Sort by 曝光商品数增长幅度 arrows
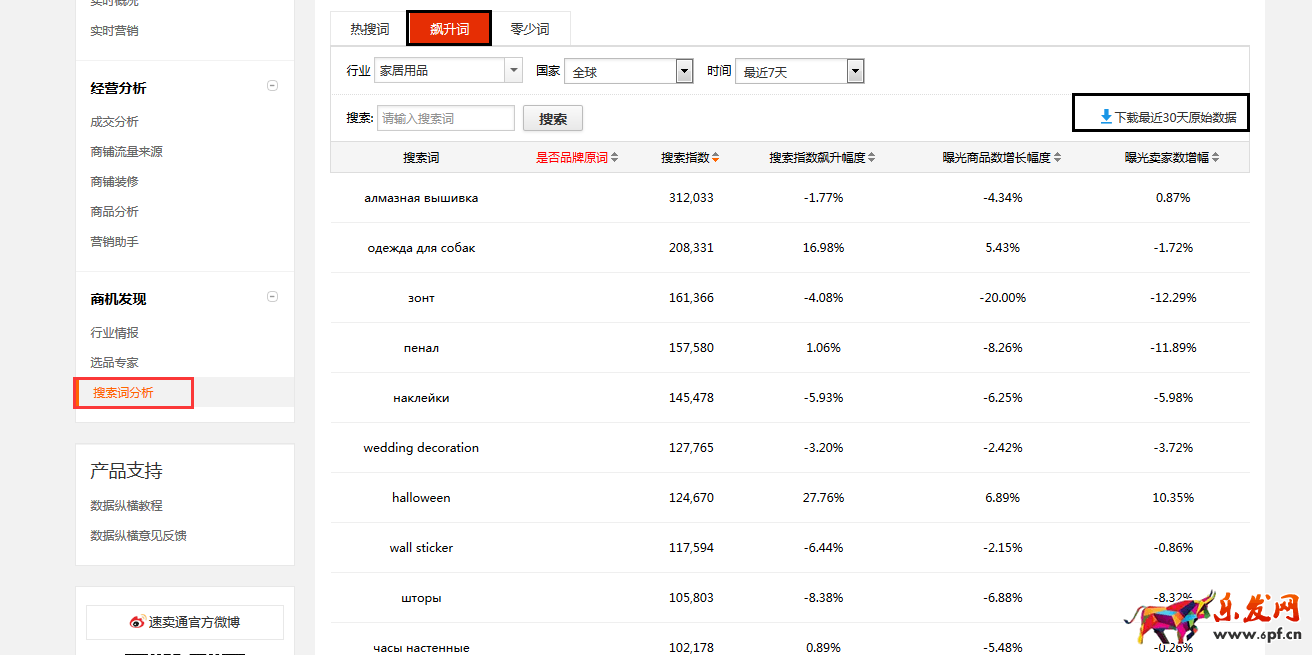 click(x=1057, y=158)
